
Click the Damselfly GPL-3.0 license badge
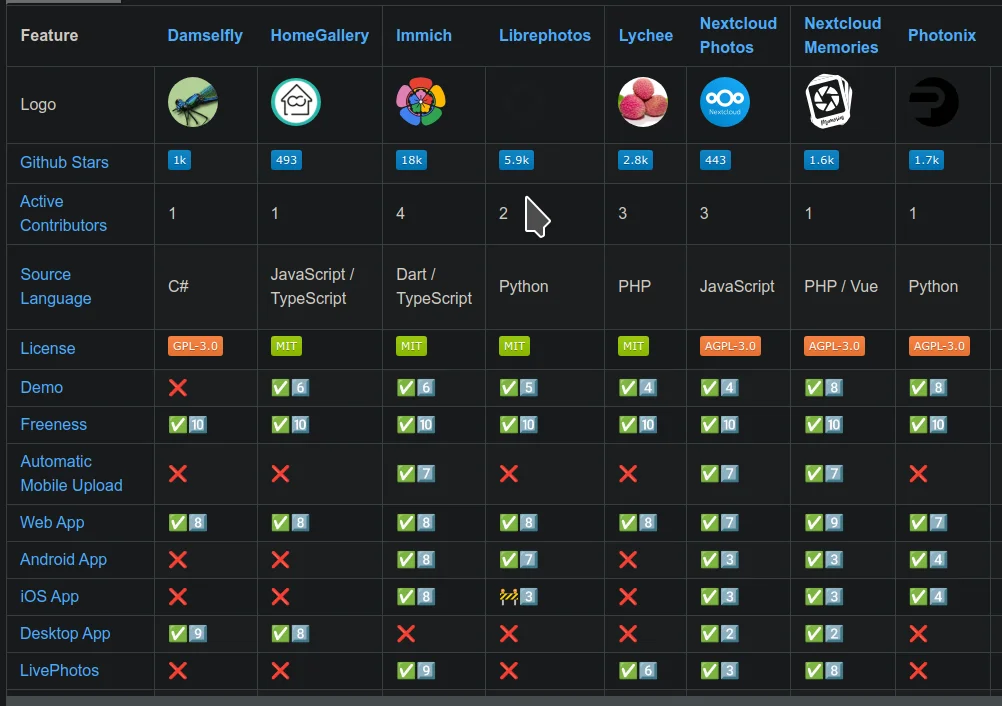click(x=195, y=346)
